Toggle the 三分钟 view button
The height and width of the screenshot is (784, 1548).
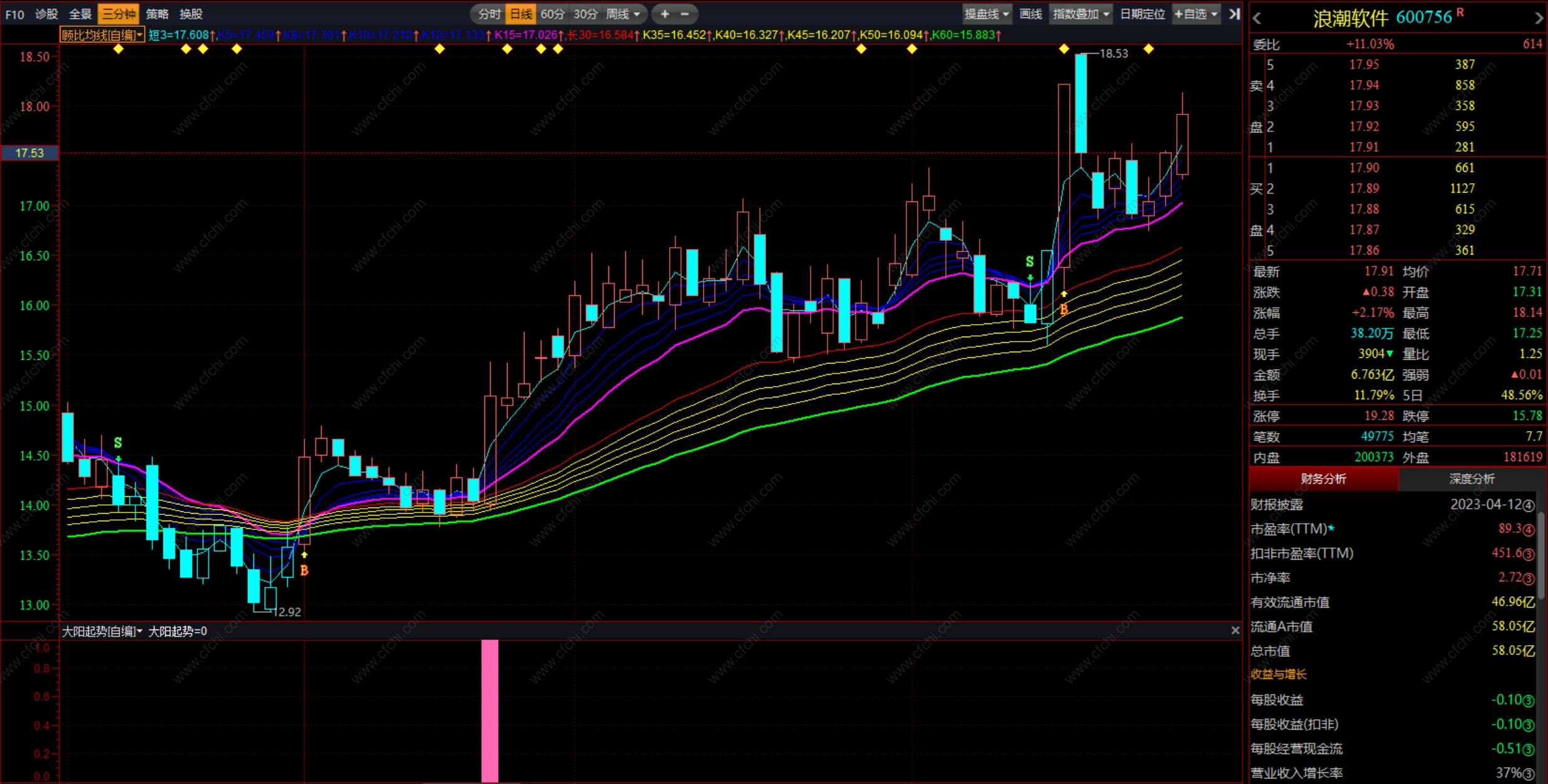[119, 14]
